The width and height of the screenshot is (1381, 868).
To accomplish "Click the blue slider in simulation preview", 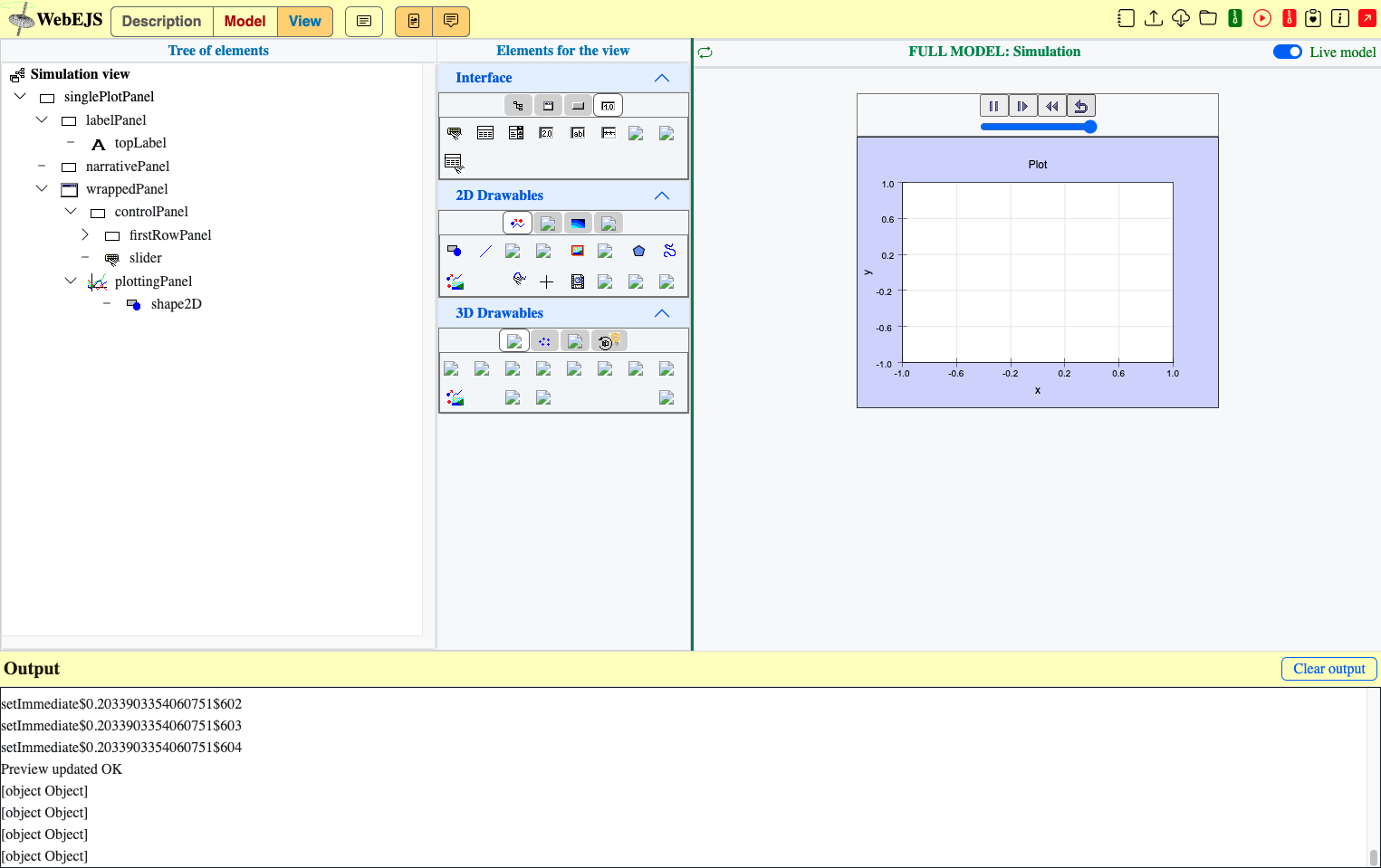I will (x=1039, y=127).
